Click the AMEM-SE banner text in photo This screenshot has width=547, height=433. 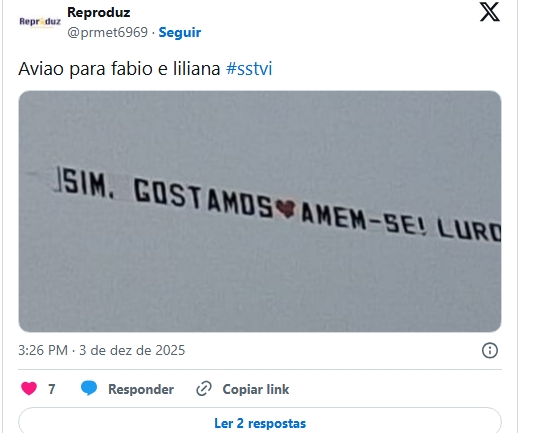click(x=364, y=222)
